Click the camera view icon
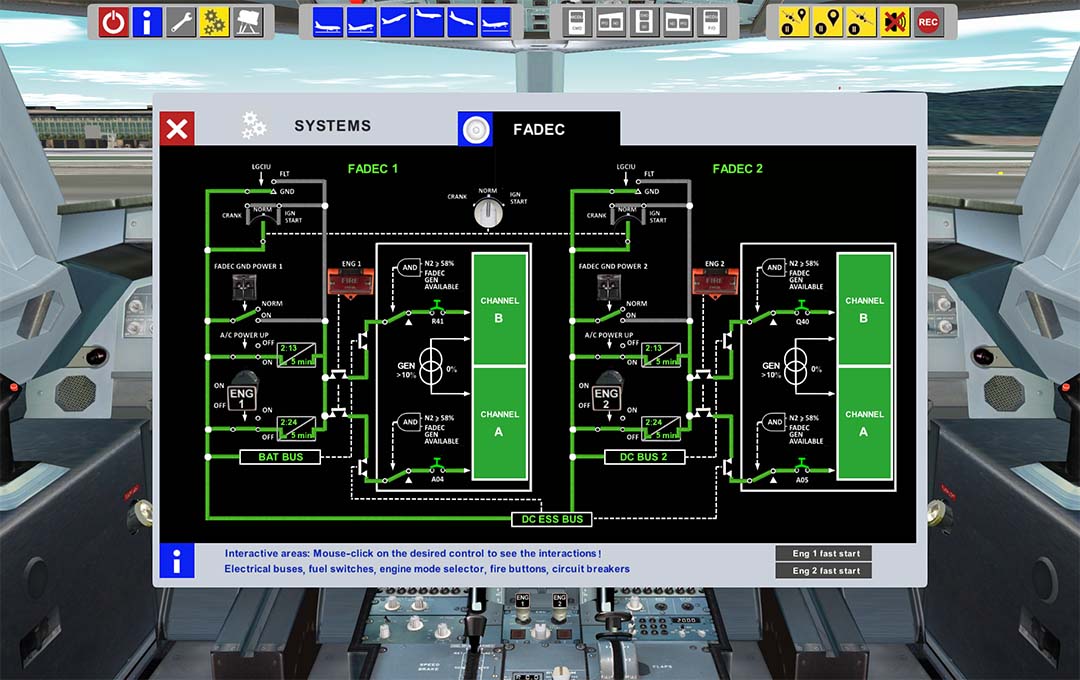Screen dimensions: 1080x680 (x=248, y=22)
